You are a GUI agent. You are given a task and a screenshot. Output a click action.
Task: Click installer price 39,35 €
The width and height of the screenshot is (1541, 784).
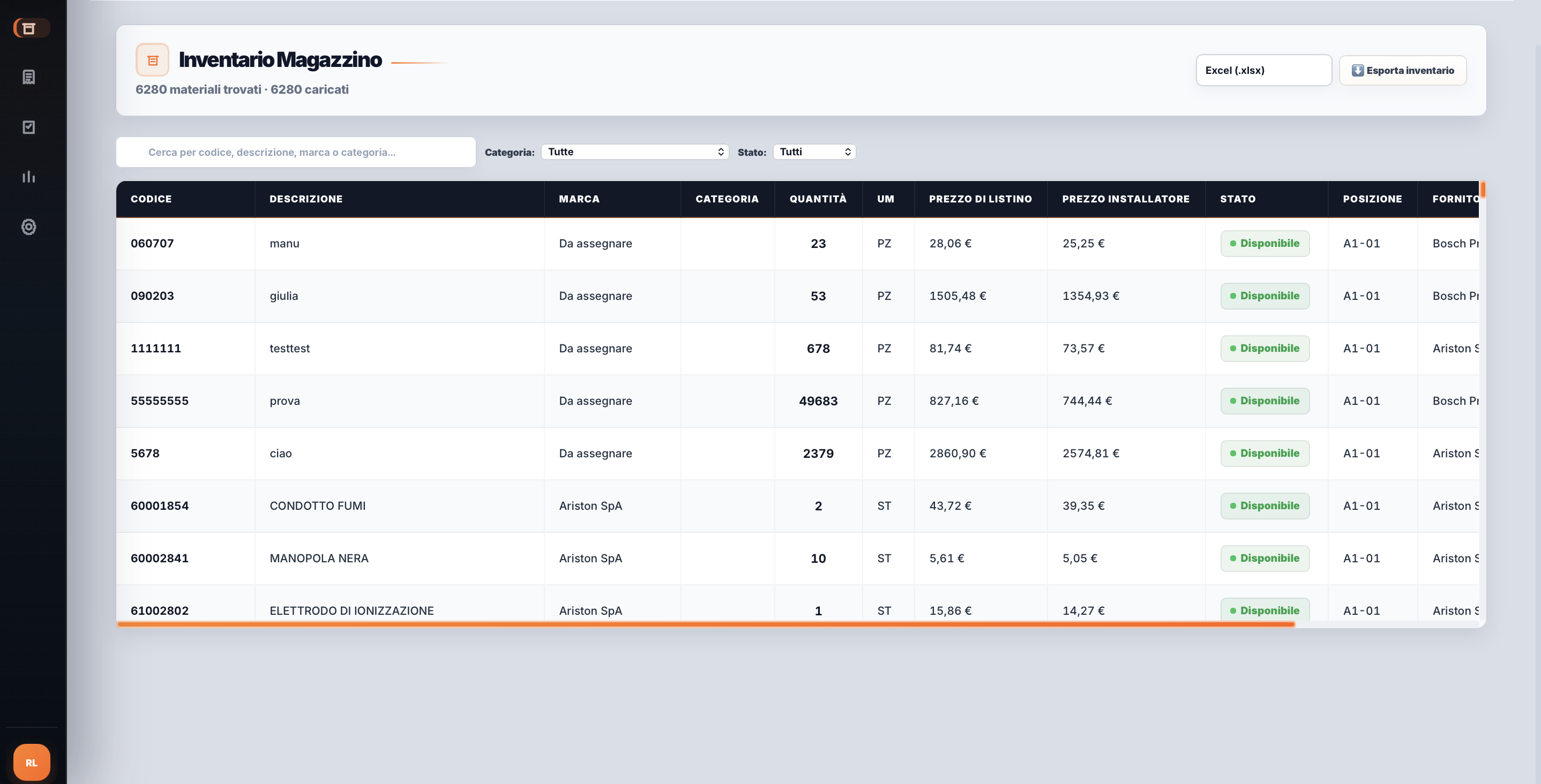(x=1083, y=506)
